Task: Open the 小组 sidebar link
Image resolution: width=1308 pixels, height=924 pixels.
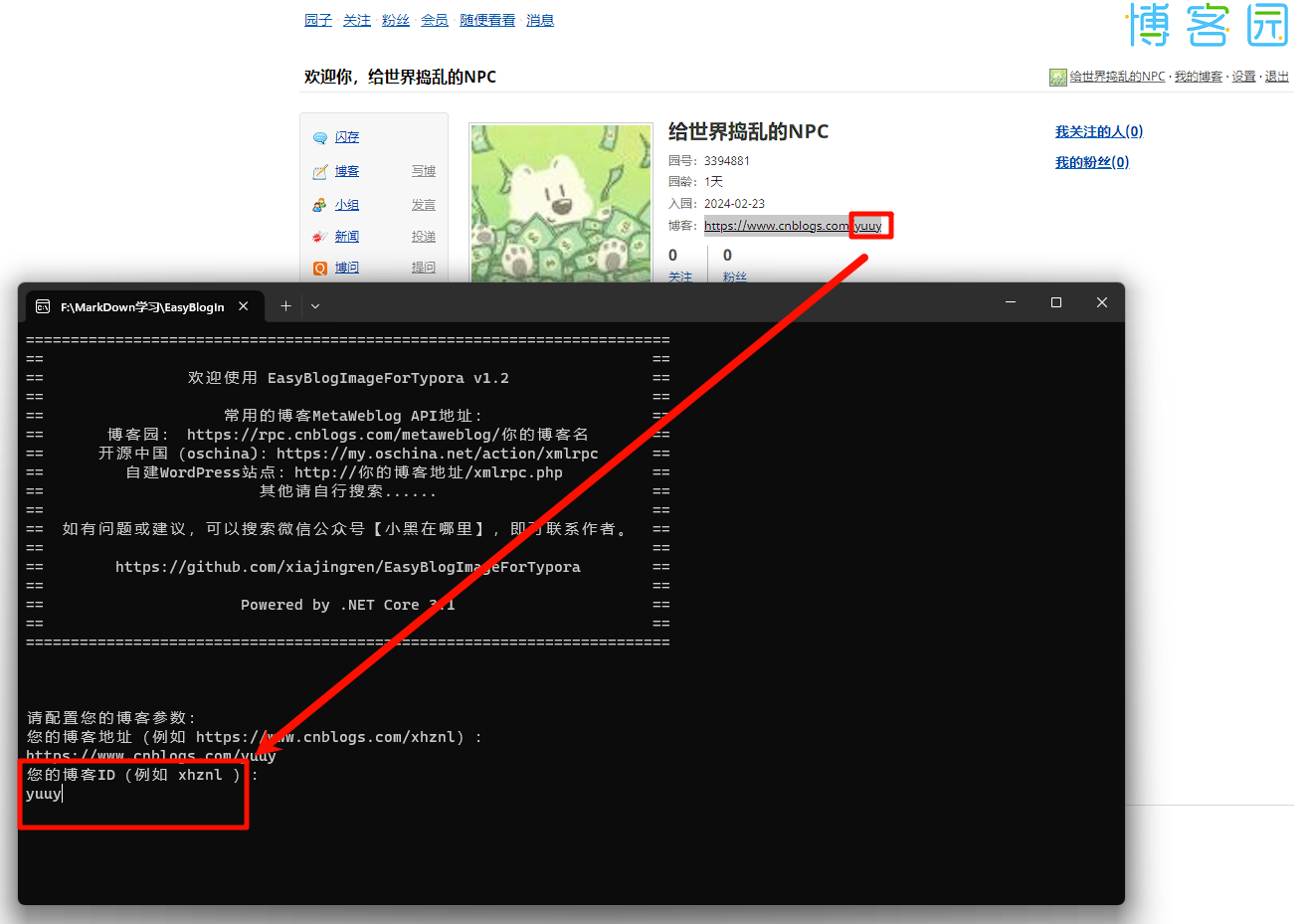Action: (x=347, y=205)
